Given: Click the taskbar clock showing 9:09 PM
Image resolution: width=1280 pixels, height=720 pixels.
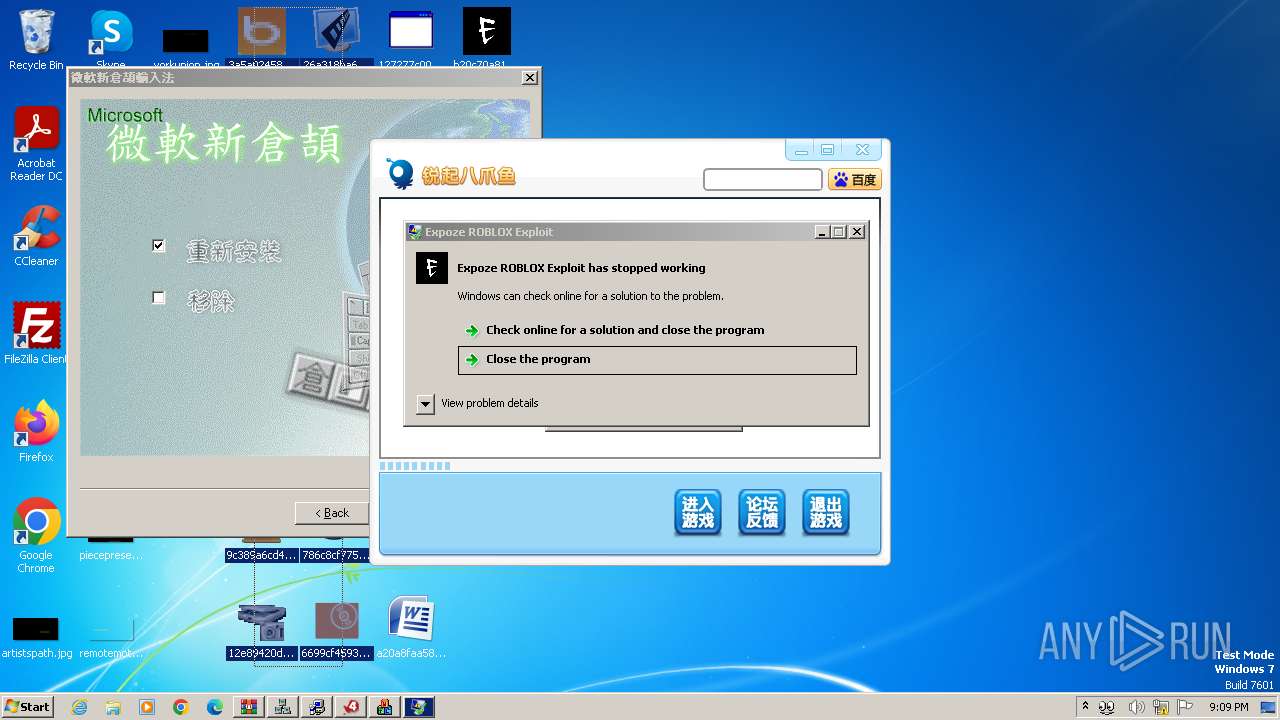Looking at the screenshot, I should point(1228,707).
